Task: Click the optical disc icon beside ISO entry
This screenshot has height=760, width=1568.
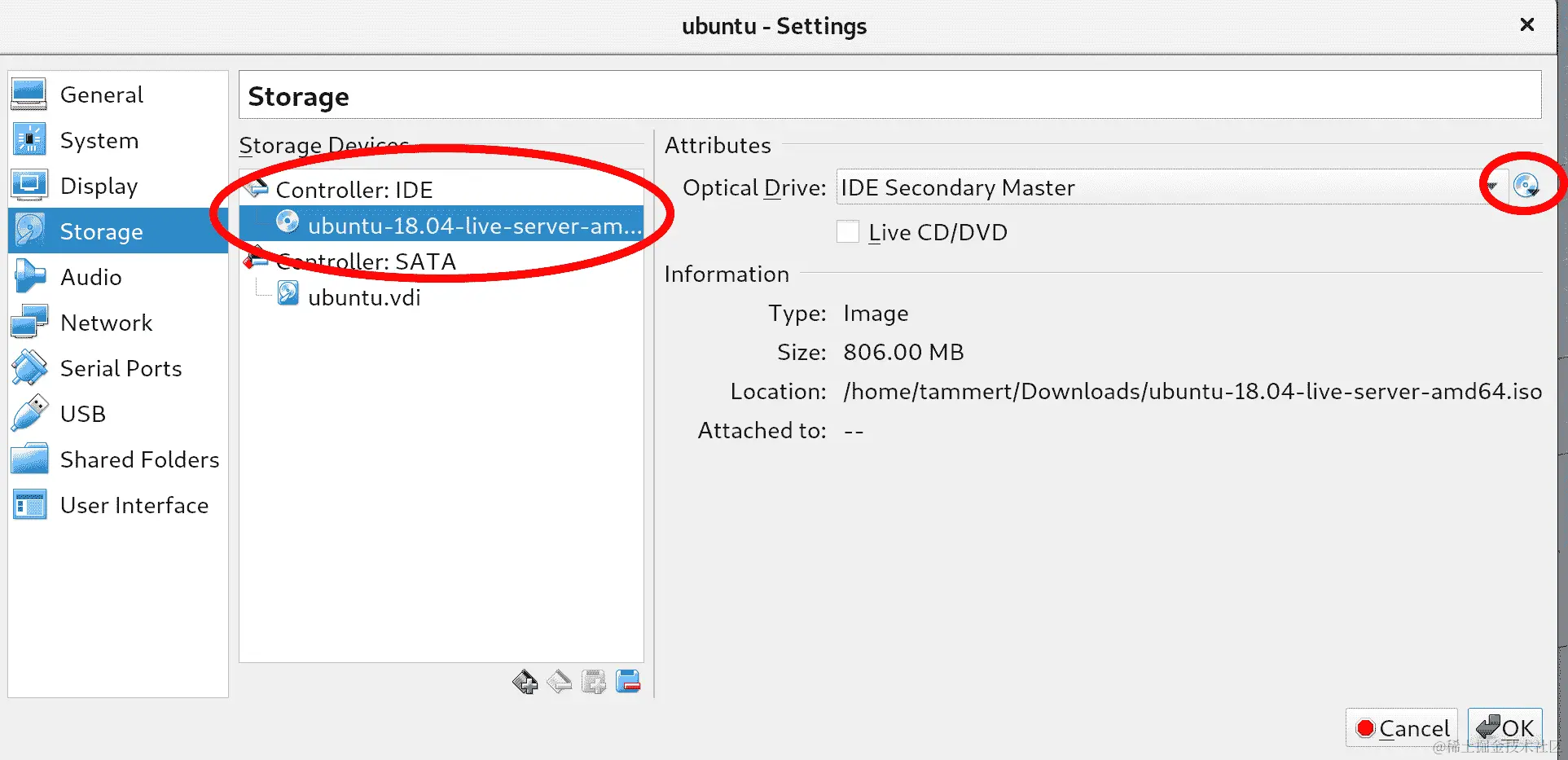Action: click(287, 222)
